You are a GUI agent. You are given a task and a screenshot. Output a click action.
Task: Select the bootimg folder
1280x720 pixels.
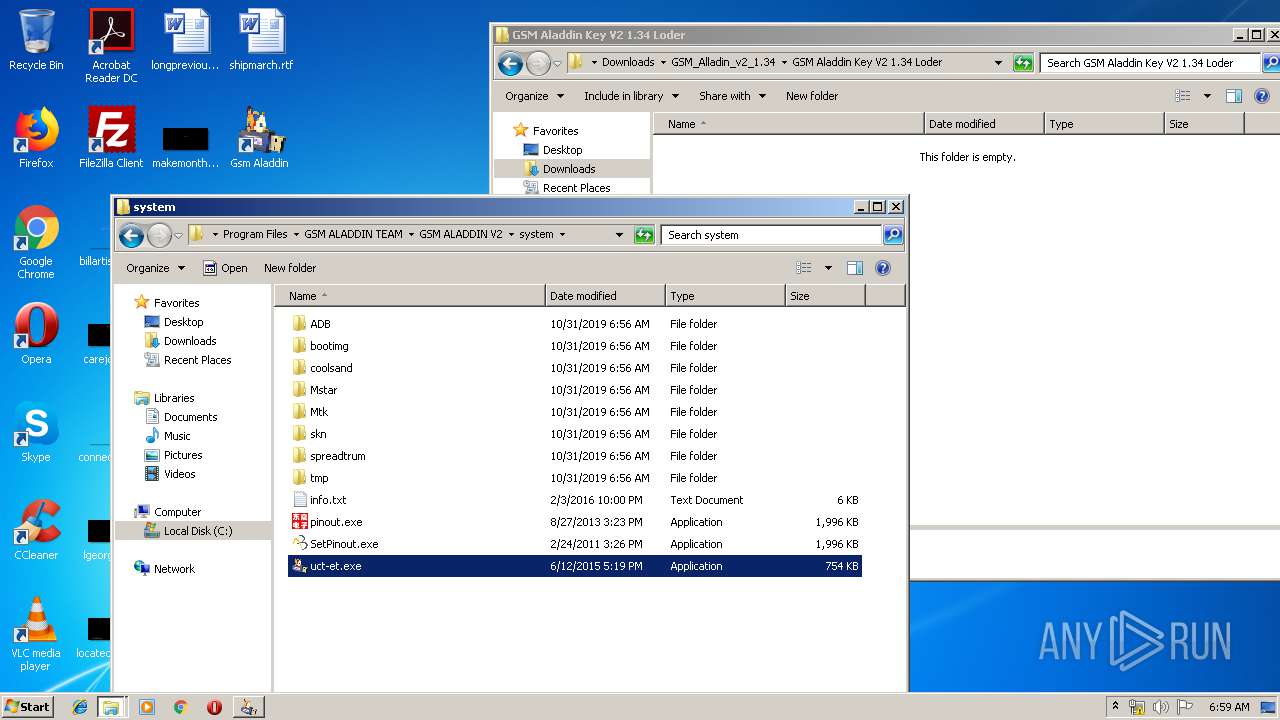tap(575, 346)
